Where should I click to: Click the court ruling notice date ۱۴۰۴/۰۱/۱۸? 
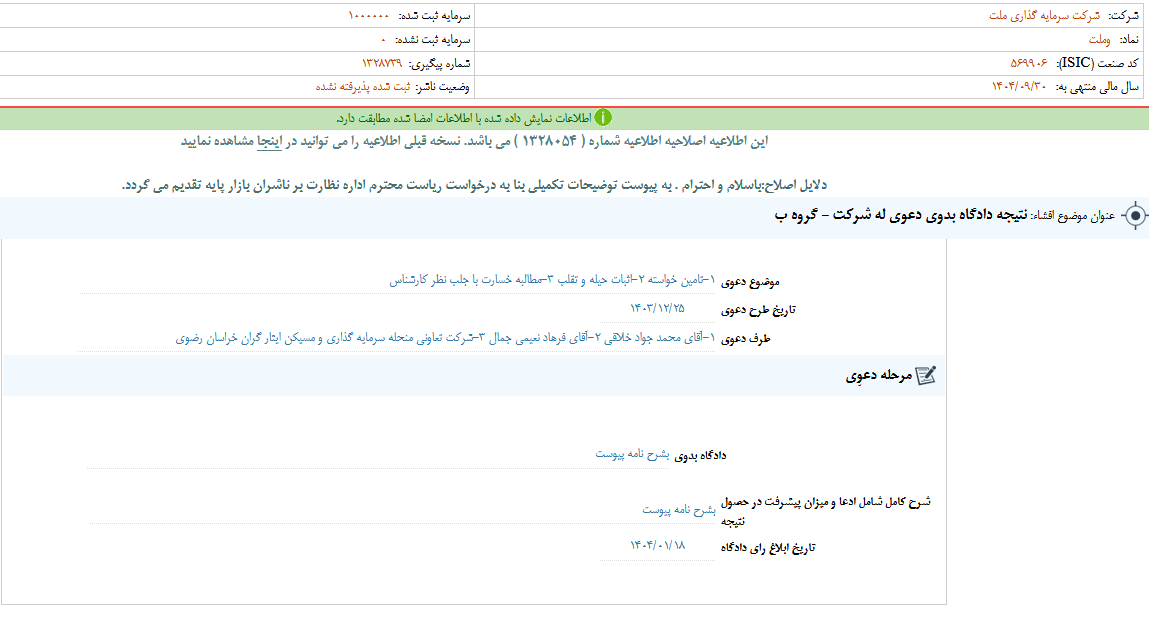[657, 545]
